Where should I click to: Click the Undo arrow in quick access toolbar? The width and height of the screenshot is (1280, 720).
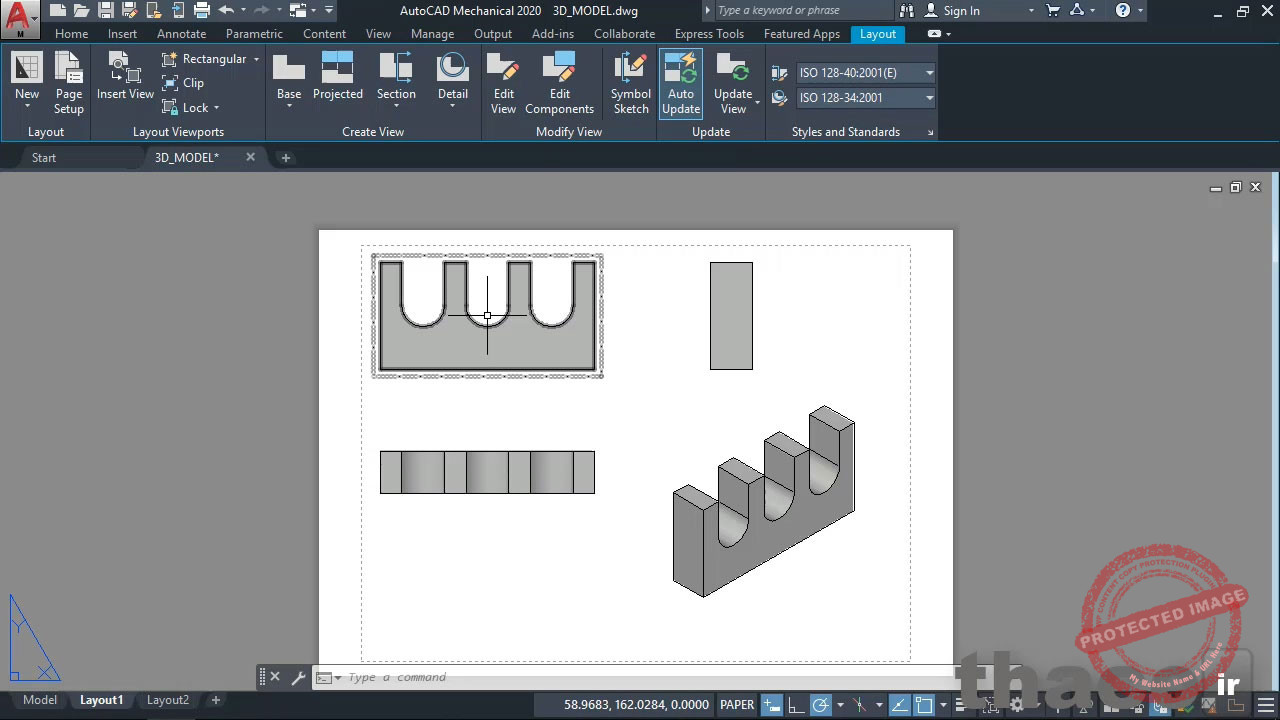[226, 11]
